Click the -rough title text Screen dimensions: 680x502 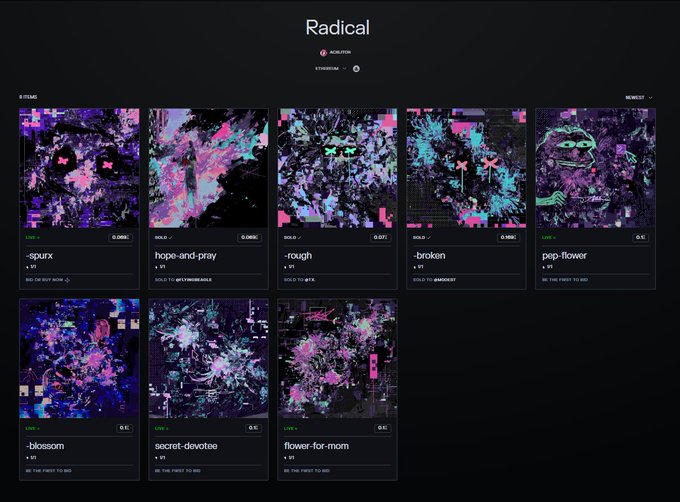(x=298, y=255)
